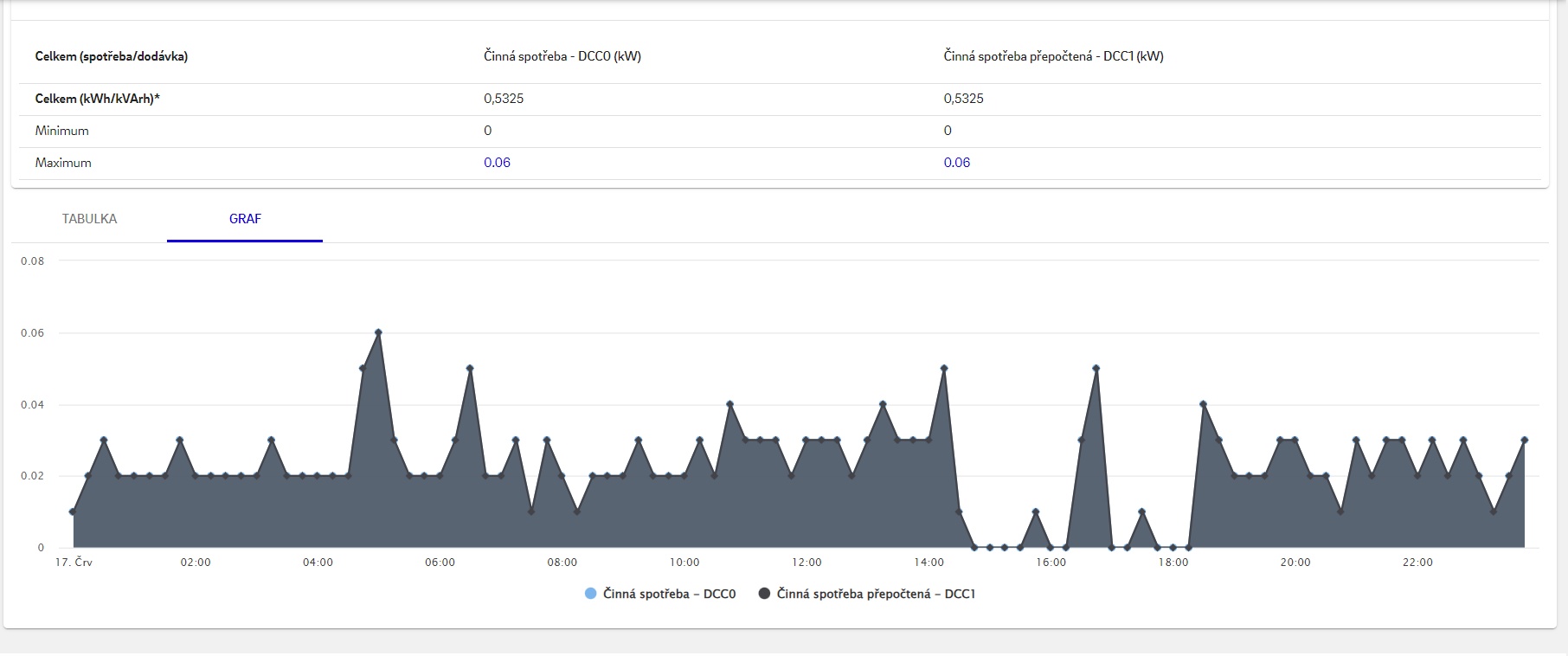Screen dimensions: 1568x656
Task: Click the 22:00 x-axis label
Action: pyautogui.click(x=1417, y=563)
